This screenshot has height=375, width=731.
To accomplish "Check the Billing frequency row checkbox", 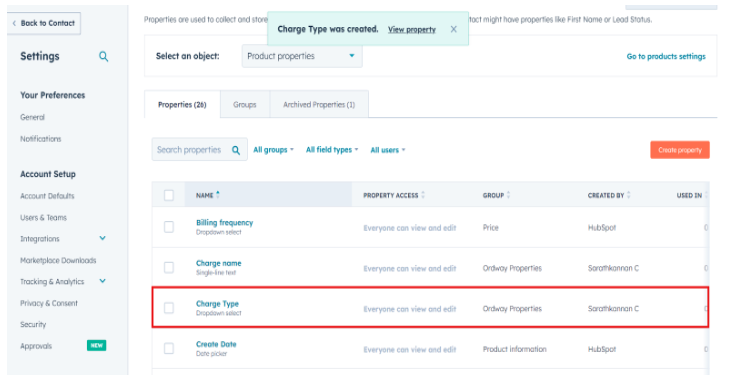I will pos(169,227).
